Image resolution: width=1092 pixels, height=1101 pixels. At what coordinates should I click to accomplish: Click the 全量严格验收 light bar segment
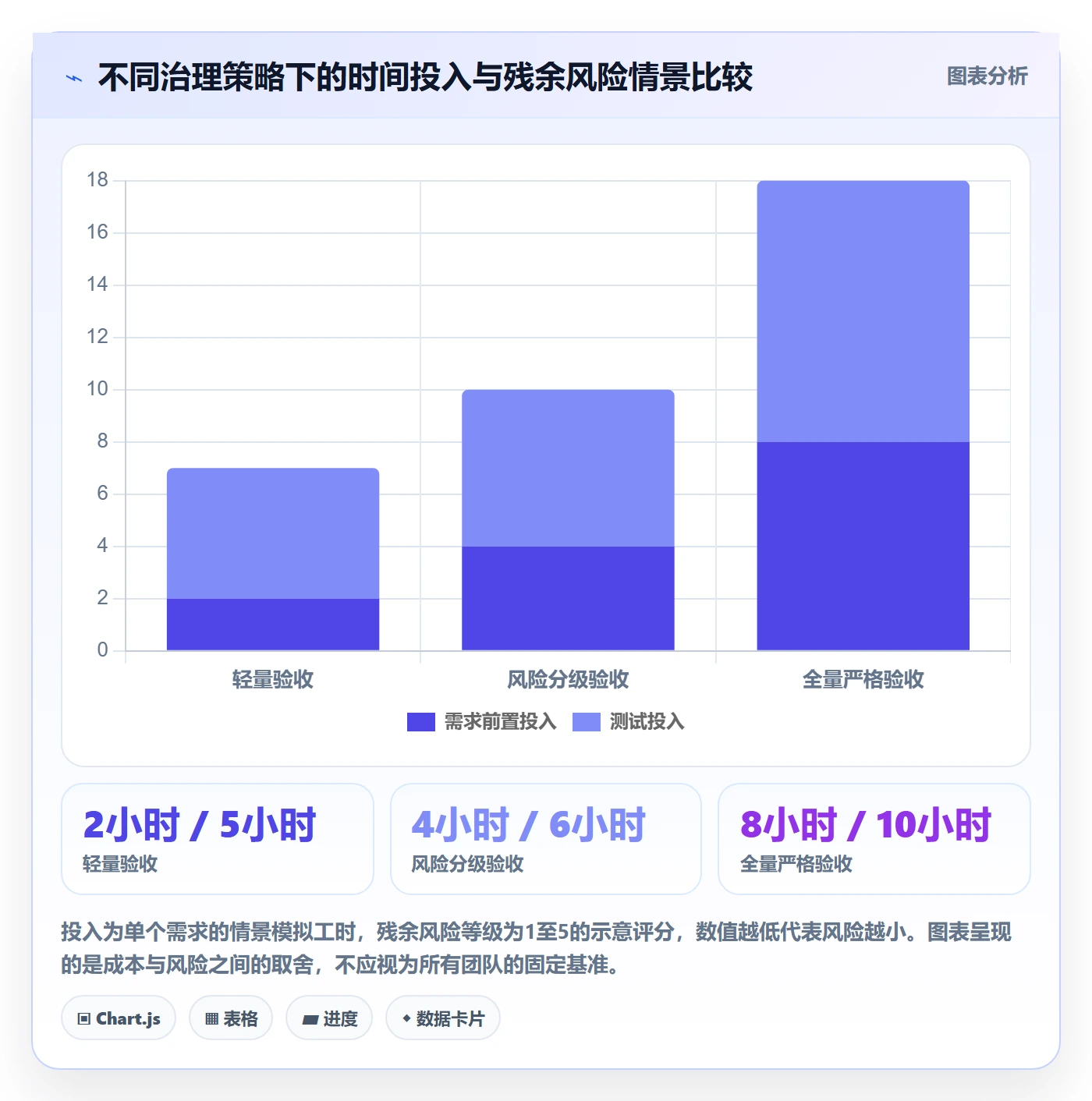click(x=863, y=311)
